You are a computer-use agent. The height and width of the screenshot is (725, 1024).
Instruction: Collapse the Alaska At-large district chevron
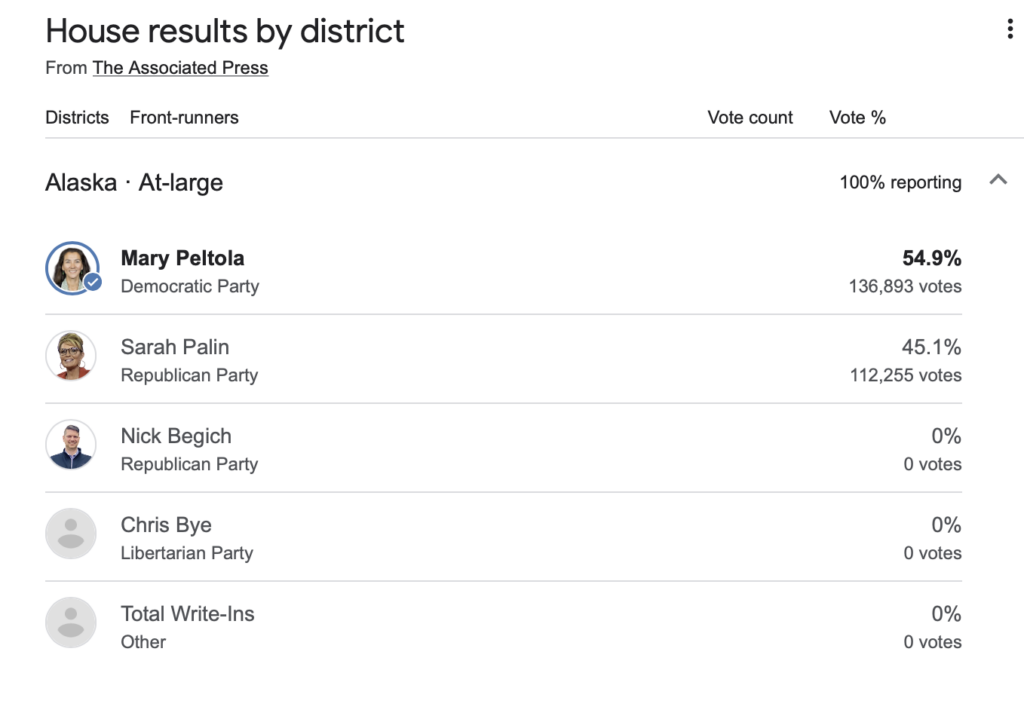997,180
